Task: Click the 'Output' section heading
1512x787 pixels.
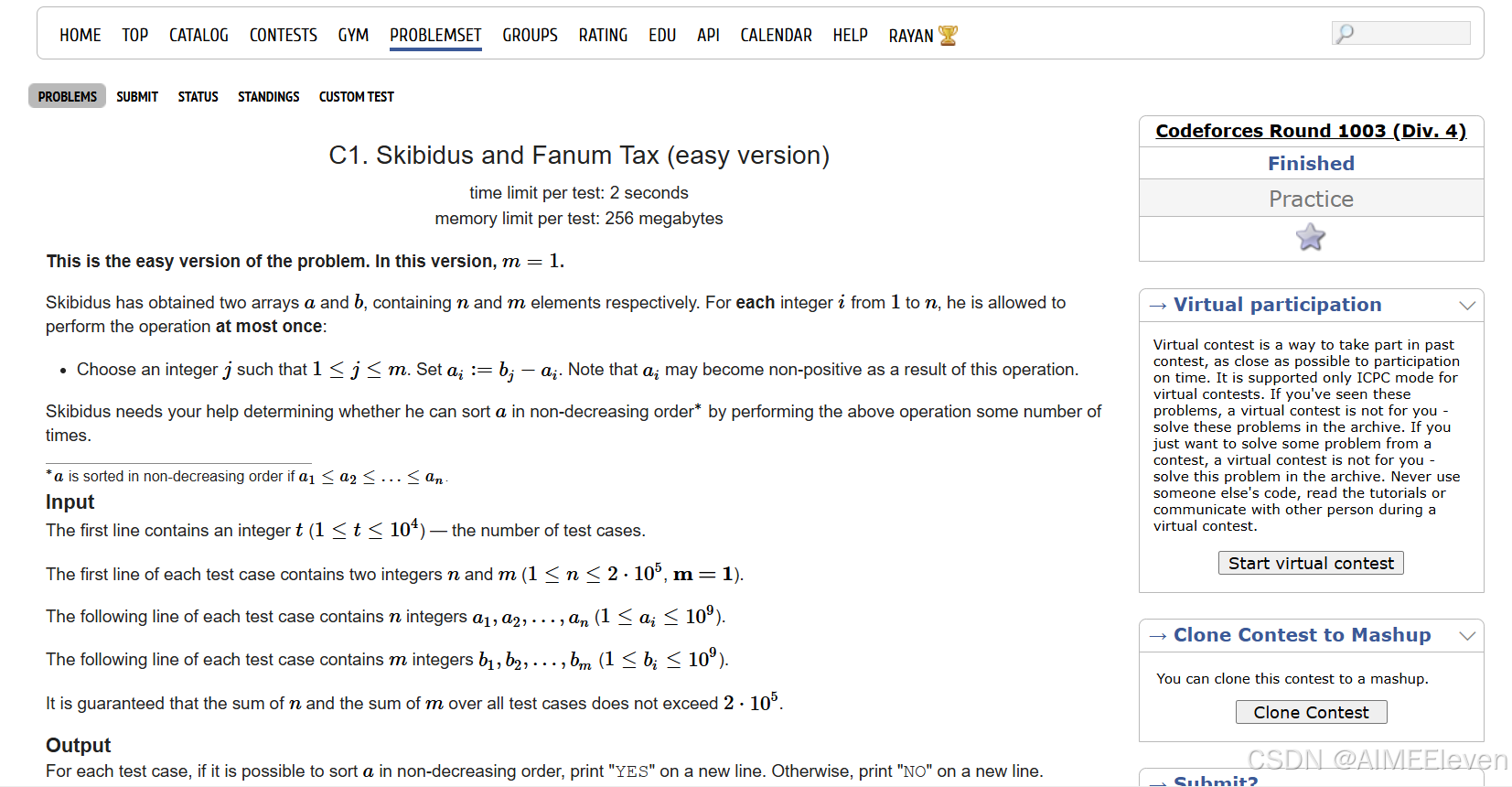Action: pyautogui.click(x=78, y=745)
